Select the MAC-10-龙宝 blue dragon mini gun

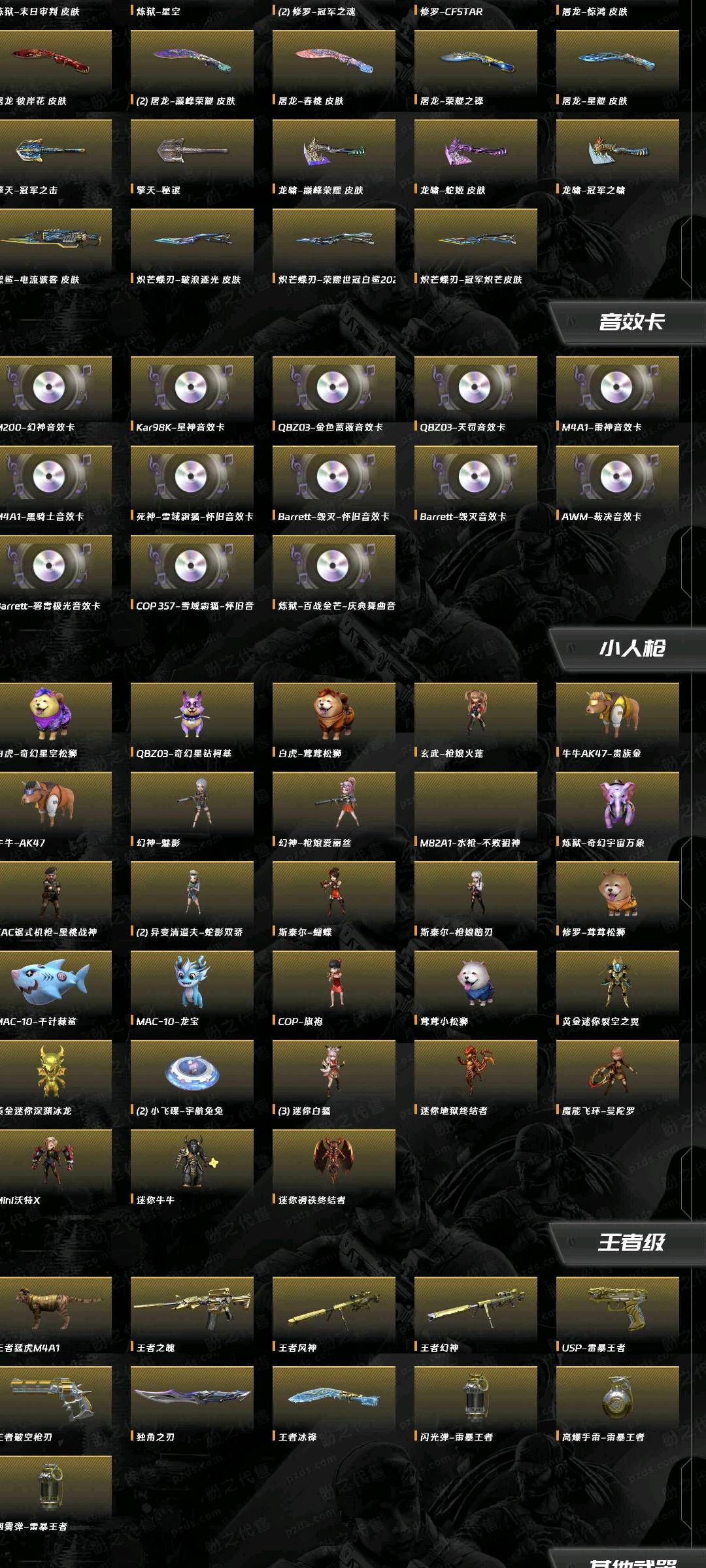point(192,983)
